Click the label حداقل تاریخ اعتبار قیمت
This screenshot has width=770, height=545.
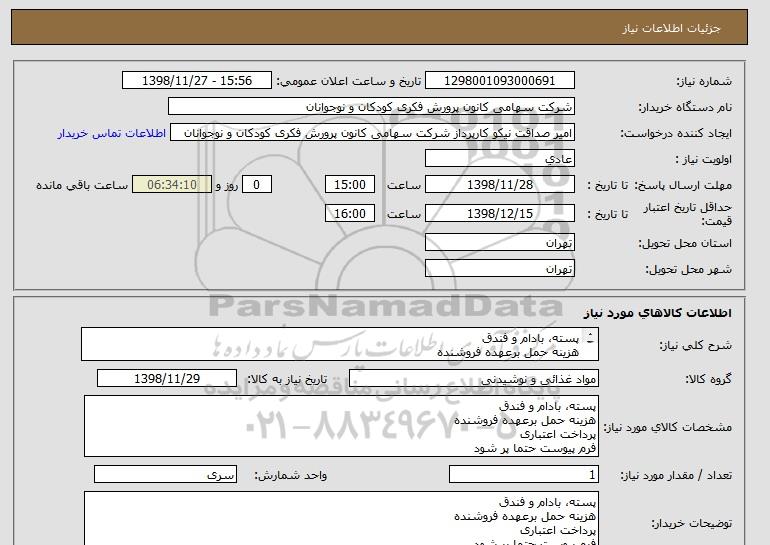point(688,214)
